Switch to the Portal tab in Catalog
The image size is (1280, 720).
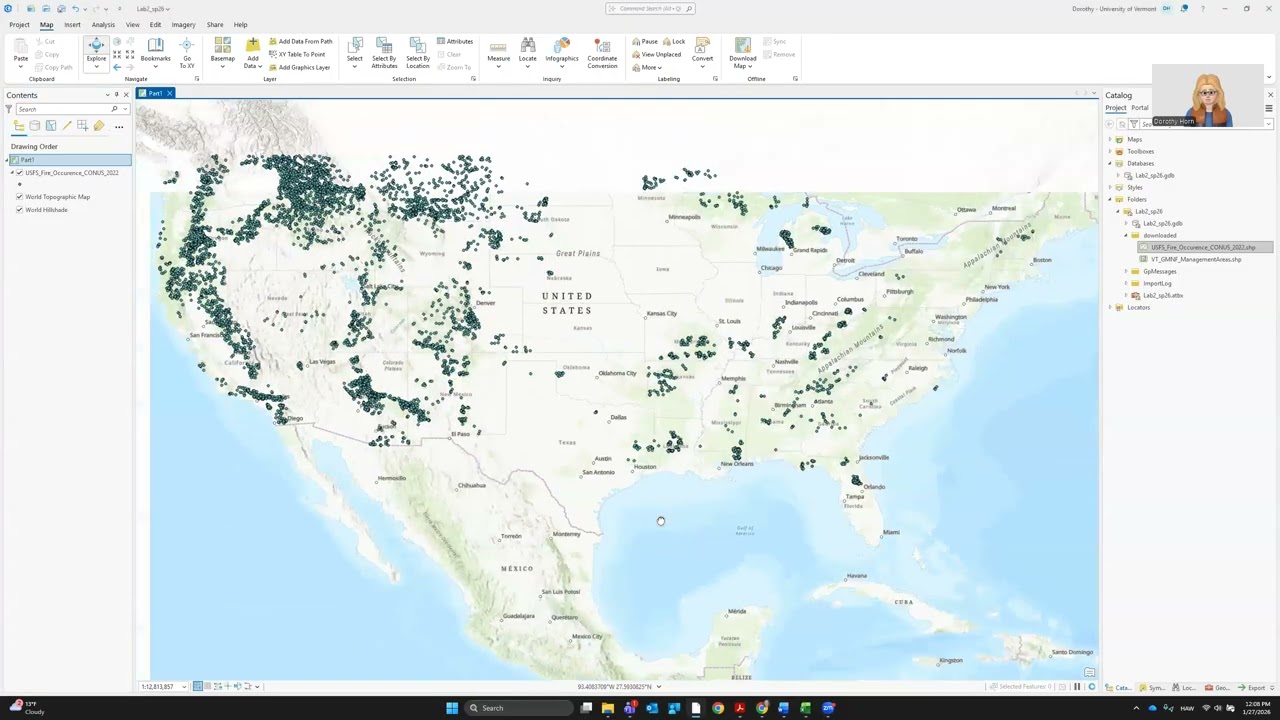[1140, 108]
